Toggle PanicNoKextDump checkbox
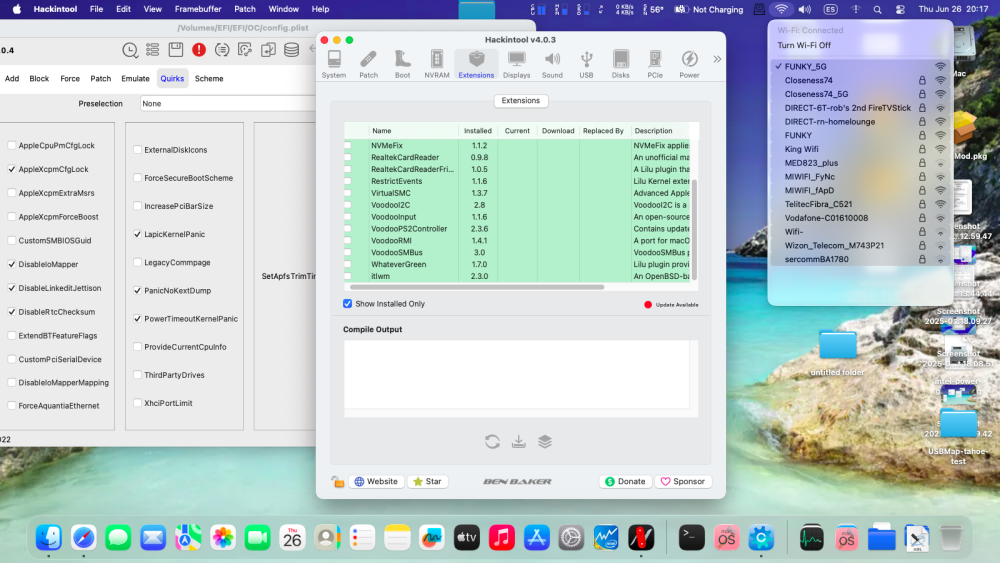The image size is (1000, 563). pos(137,290)
